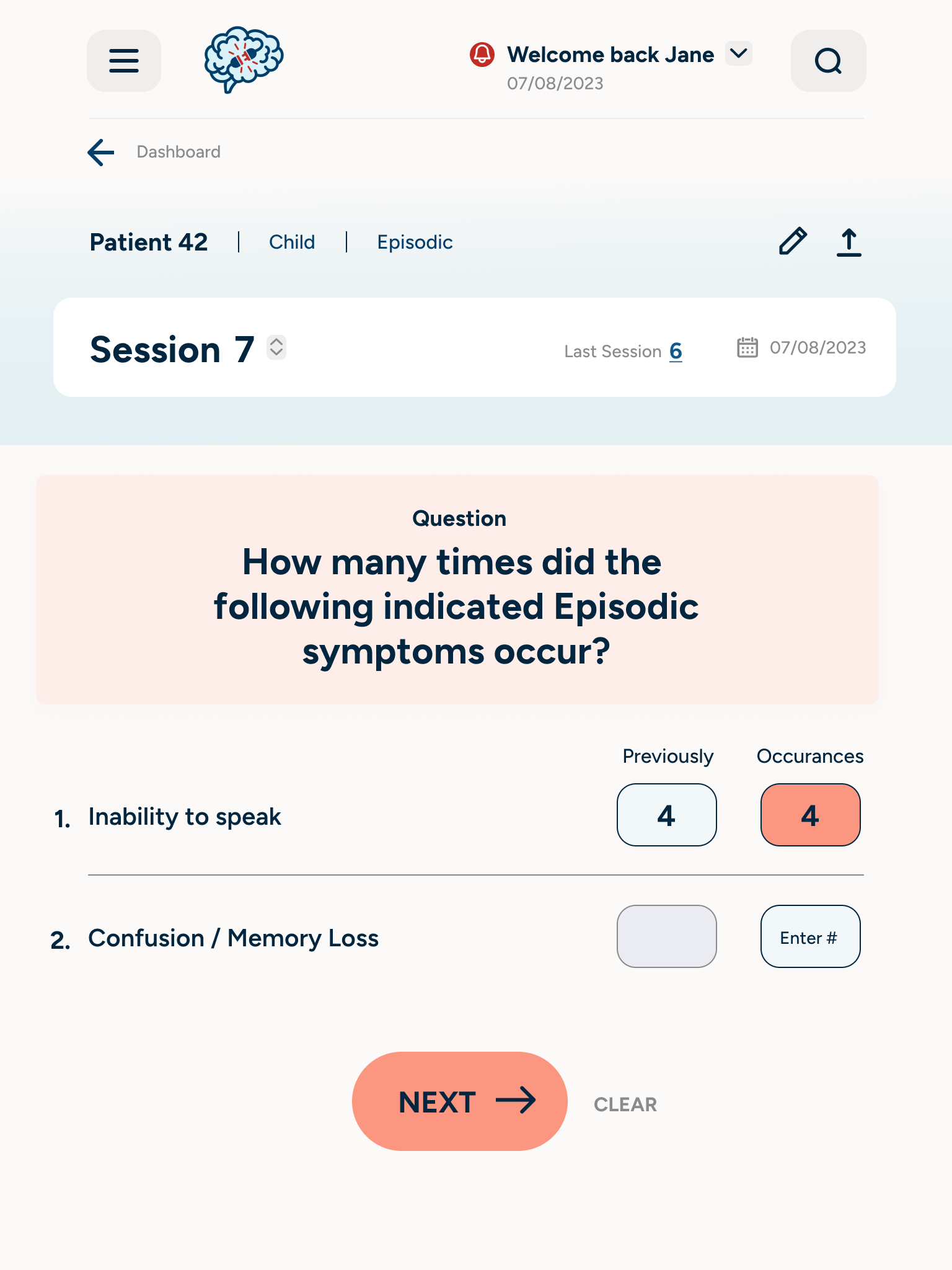The image size is (952, 1270).
Task: Change session with the Session 7 stepper
Action: 276,347
